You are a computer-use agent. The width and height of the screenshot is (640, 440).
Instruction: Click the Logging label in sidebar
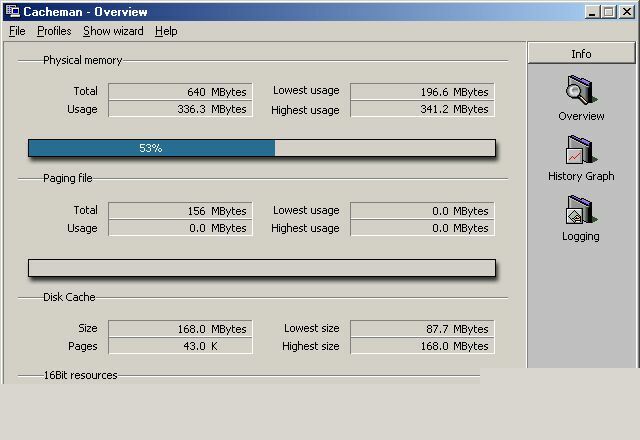(581, 236)
